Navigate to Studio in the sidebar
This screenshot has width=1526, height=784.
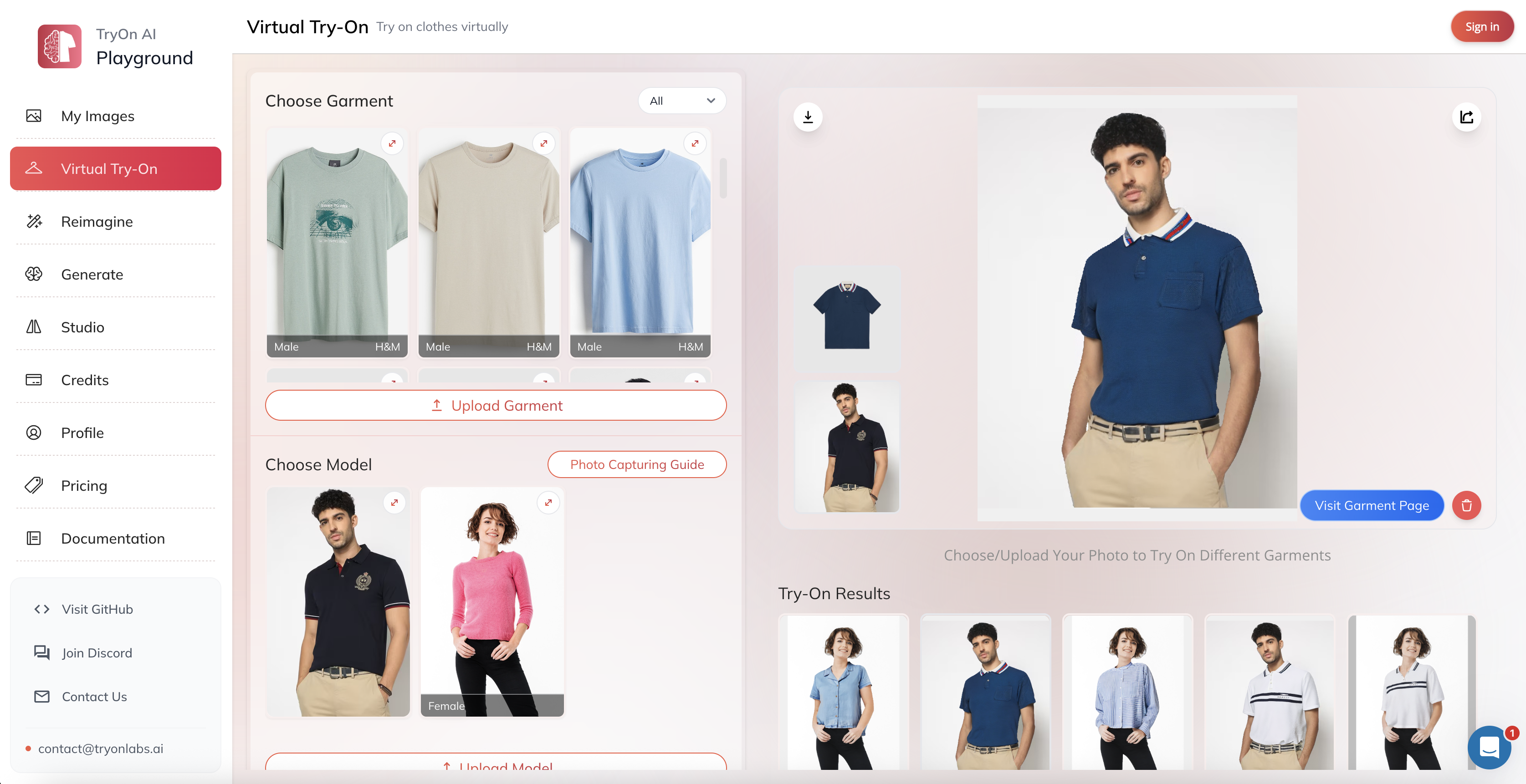[x=116, y=327]
